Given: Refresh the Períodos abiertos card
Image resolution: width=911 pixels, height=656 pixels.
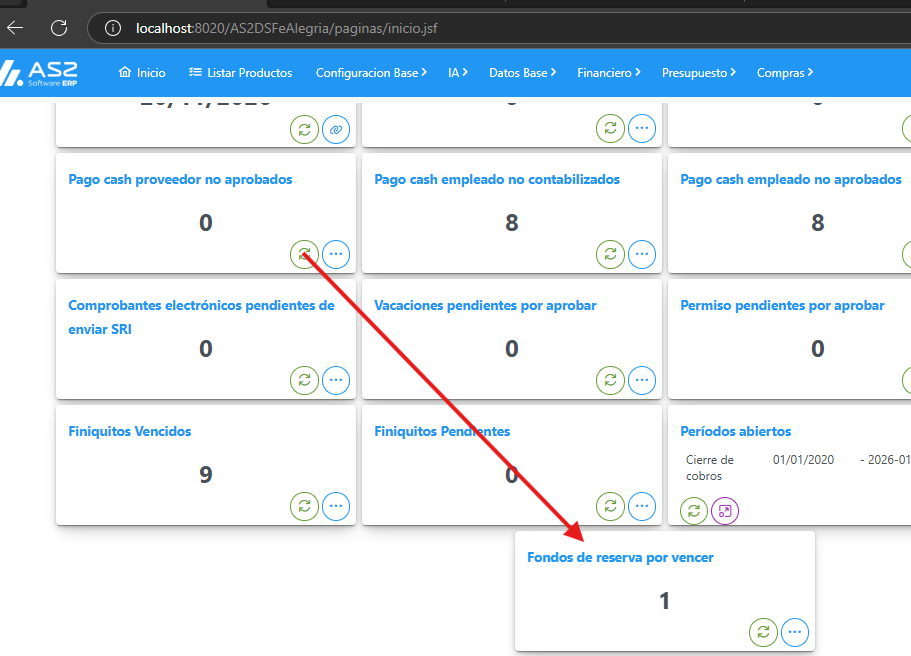Looking at the screenshot, I should point(694,511).
